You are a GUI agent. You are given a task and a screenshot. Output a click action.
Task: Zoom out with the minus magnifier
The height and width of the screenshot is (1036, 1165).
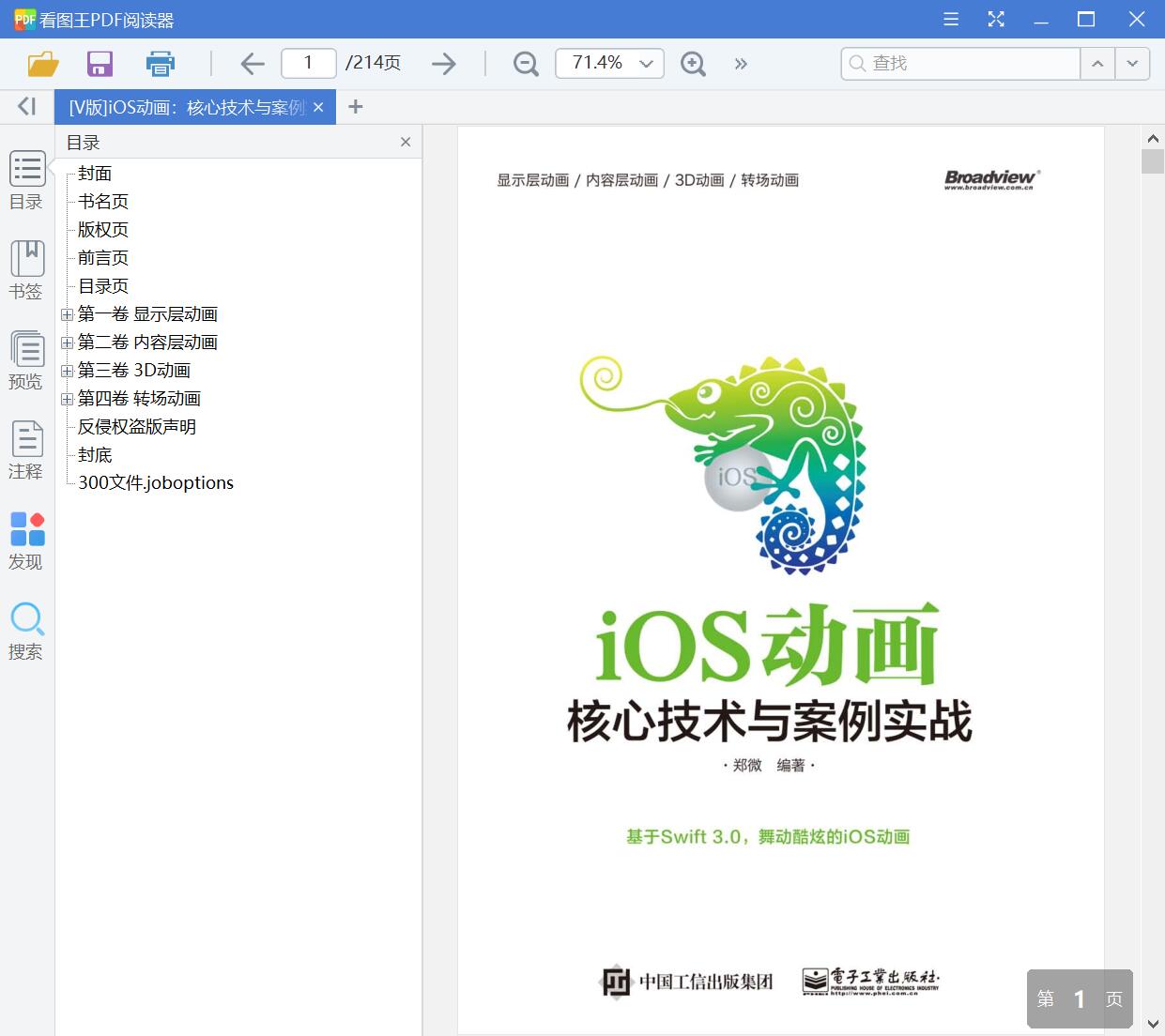(526, 64)
